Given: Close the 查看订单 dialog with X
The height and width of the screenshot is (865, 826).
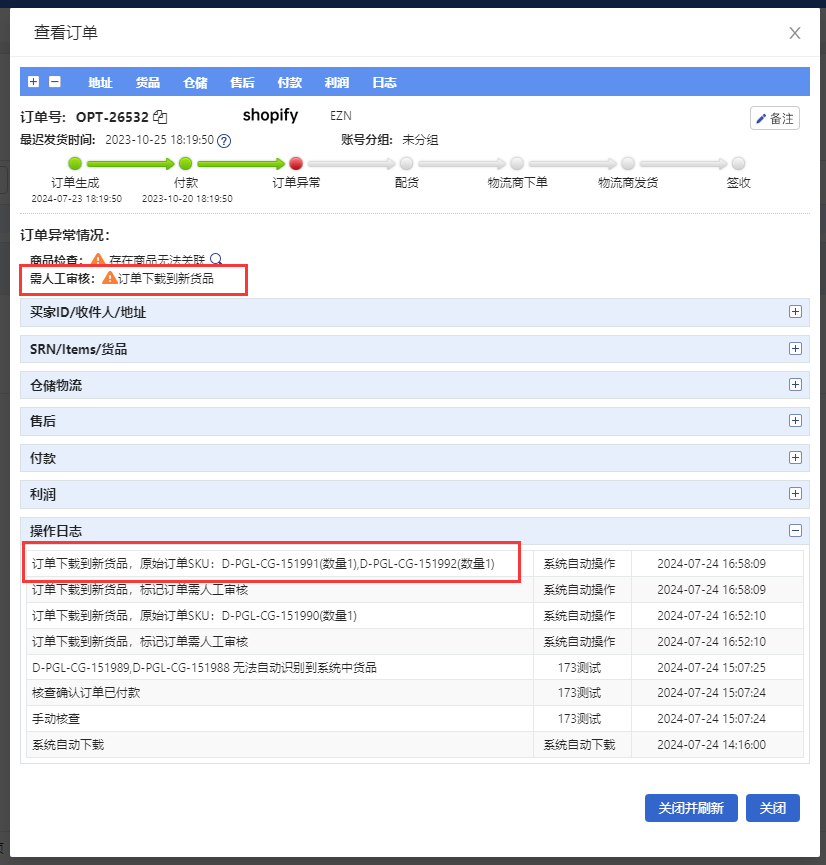Looking at the screenshot, I should (795, 33).
